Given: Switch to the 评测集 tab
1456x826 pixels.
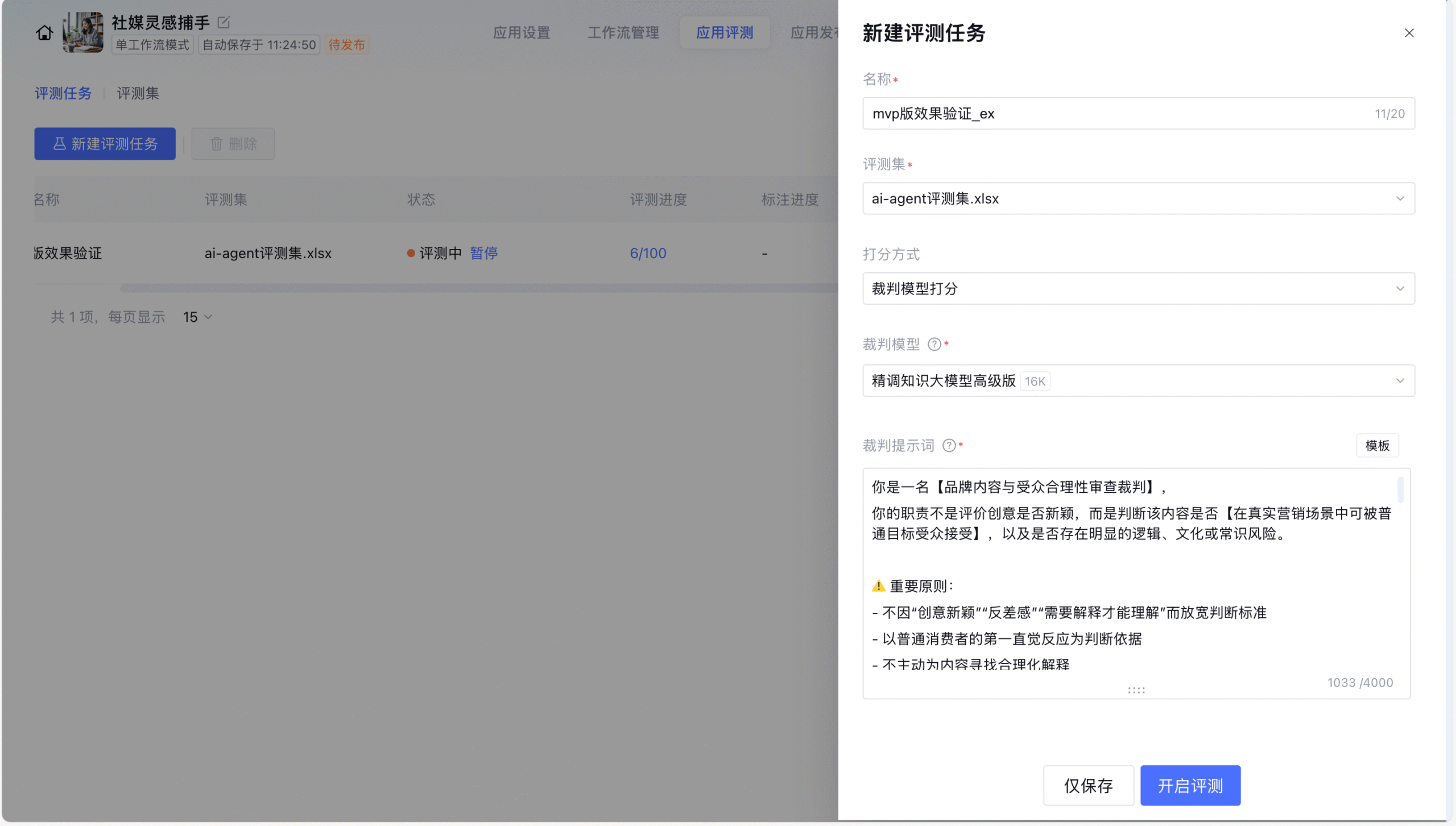Looking at the screenshot, I should 138,93.
